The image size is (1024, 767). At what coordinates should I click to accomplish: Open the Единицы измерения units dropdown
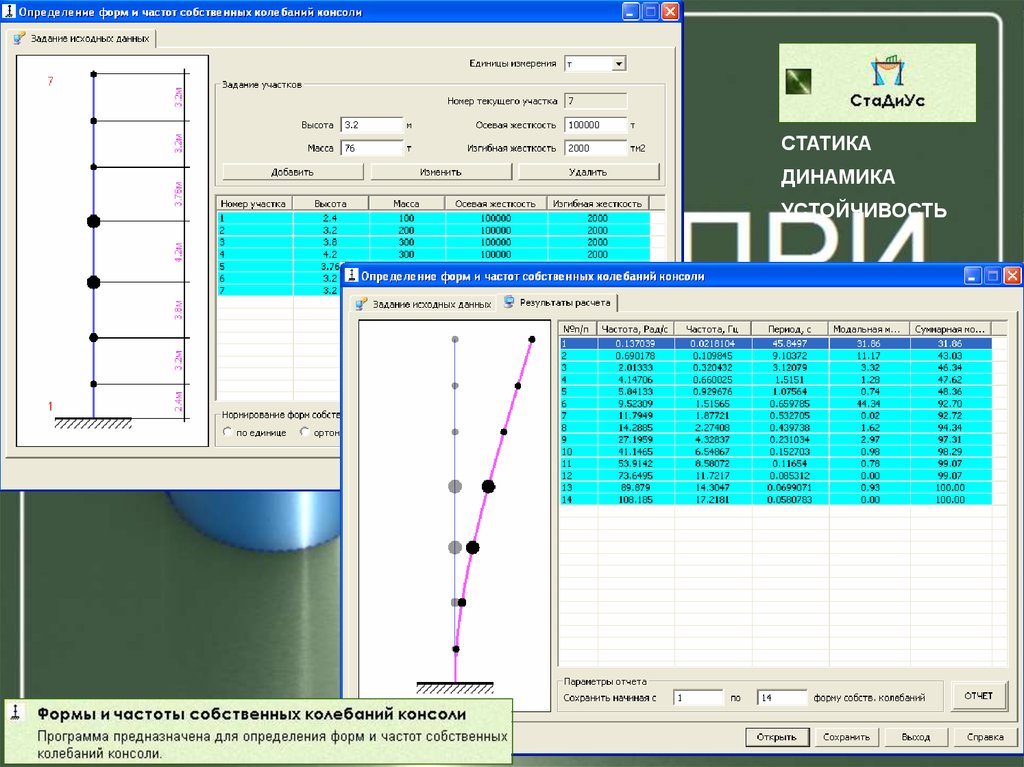(x=618, y=63)
